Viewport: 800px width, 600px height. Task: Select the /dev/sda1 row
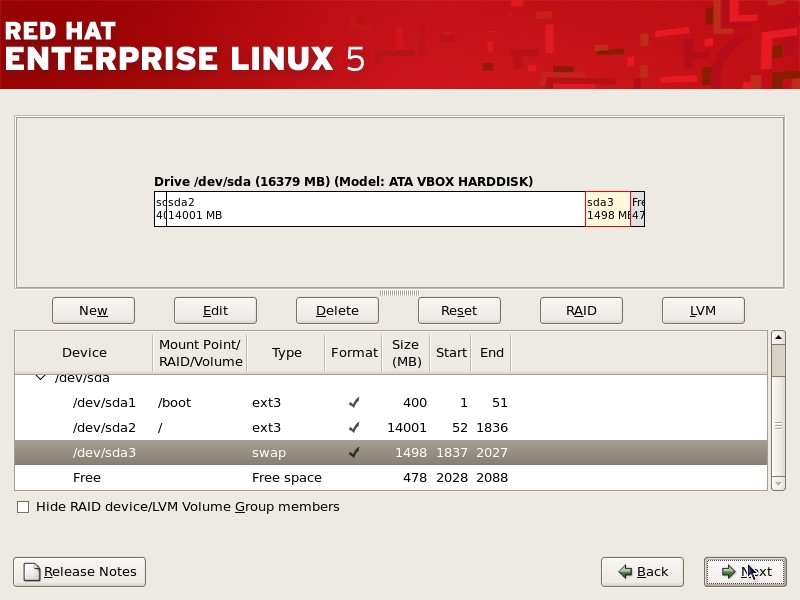pos(391,403)
